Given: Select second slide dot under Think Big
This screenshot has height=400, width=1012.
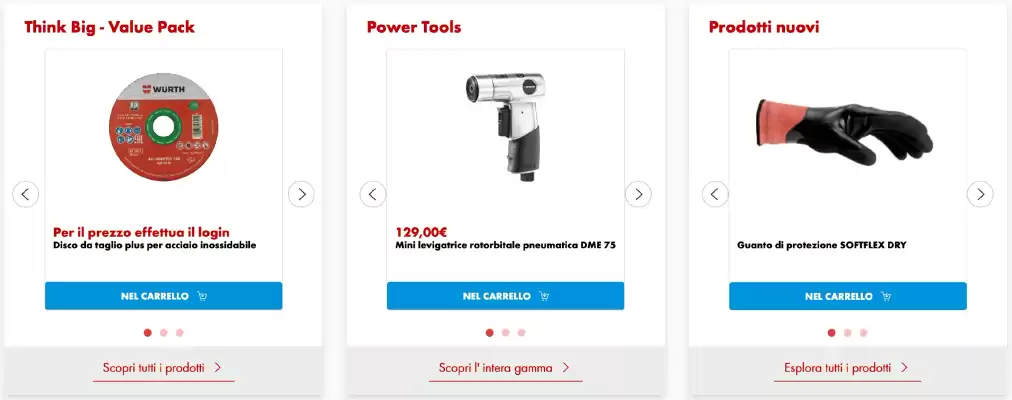Looking at the screenshot, I should click(x=164, y=333).
